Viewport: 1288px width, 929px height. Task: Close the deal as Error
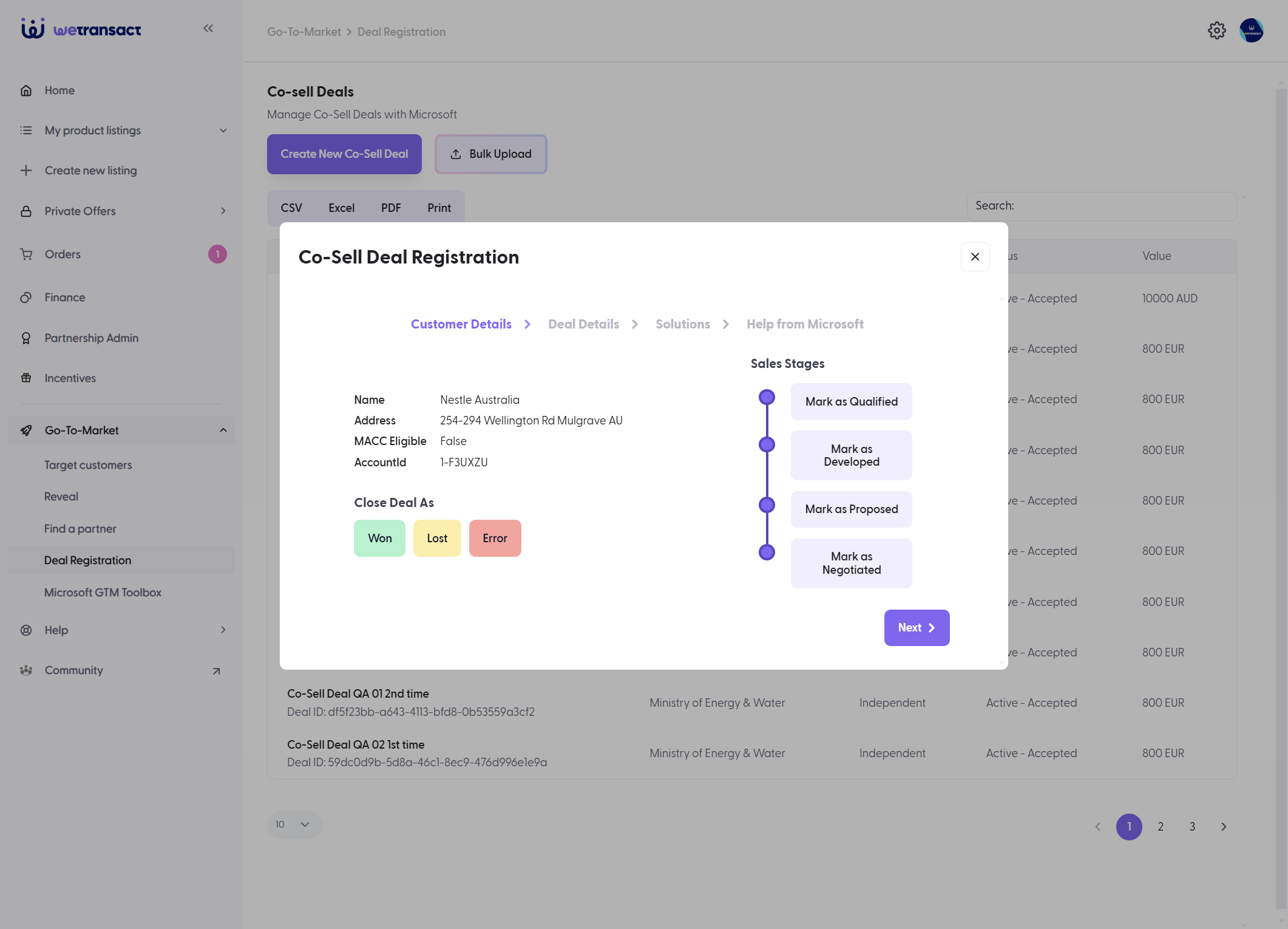tap(495, 539)
